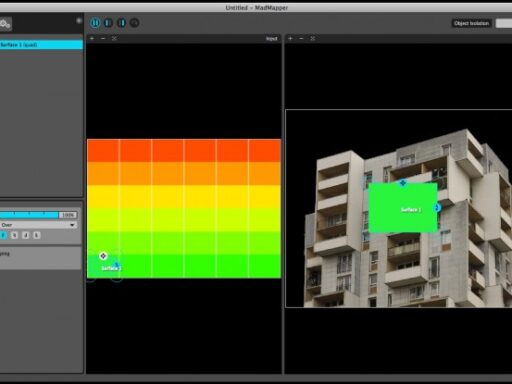Toggle the cyan round button below the Over dropdown
This screenshot has height=384, width=512.
tap(3, 235)
